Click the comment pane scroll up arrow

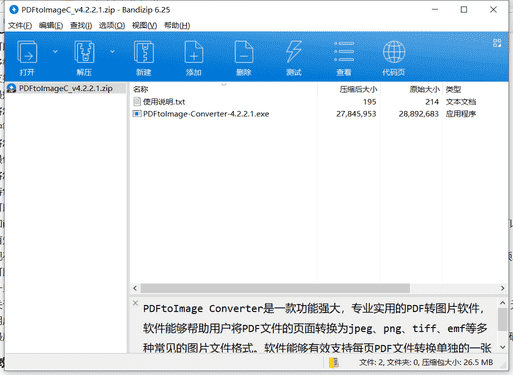click(502, 303)
